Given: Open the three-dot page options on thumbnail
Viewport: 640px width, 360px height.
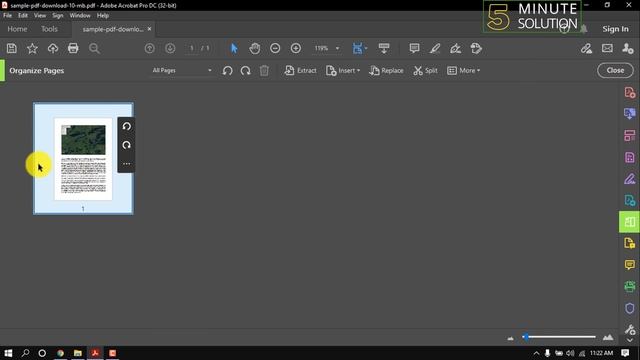Looking at the screenshot, I should (127, 164).
